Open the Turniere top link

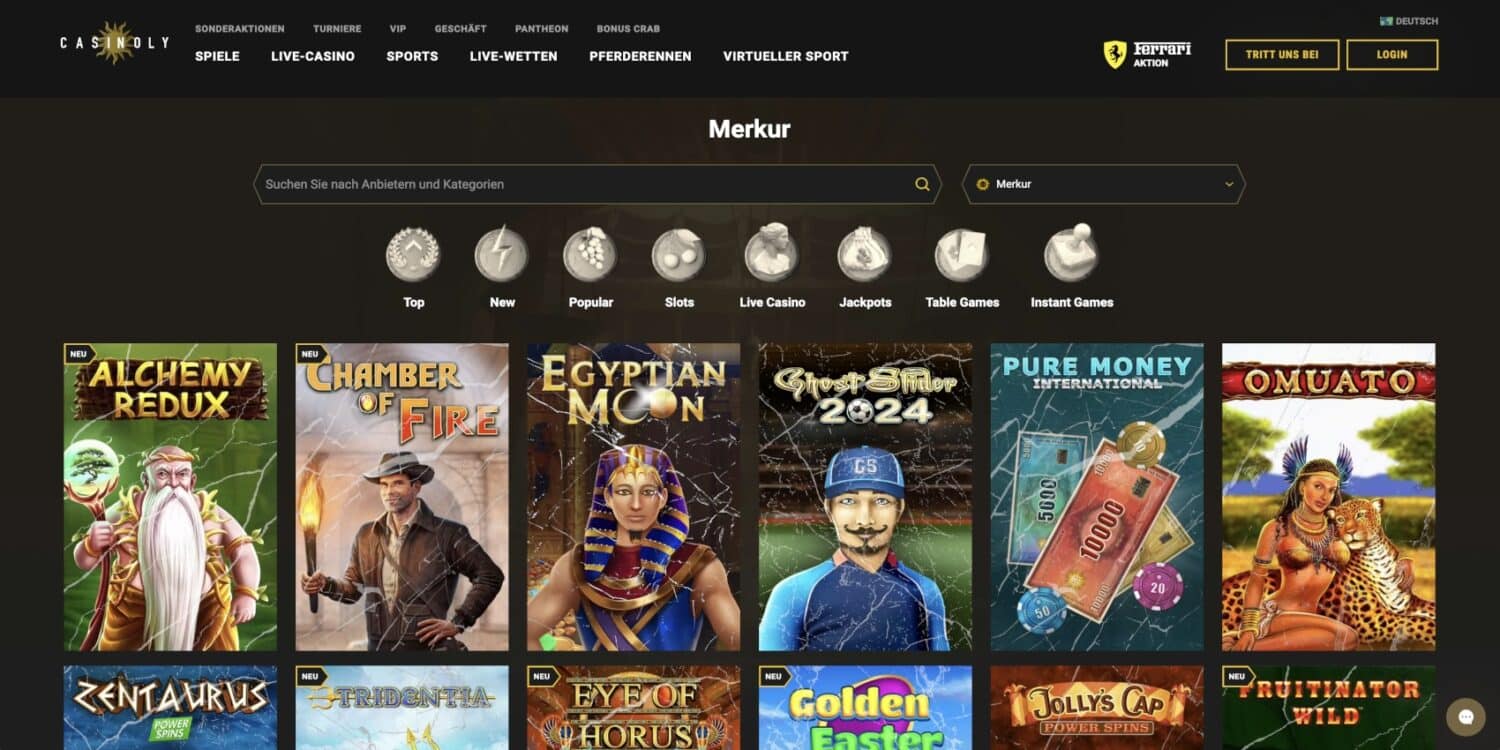point(337,29)
